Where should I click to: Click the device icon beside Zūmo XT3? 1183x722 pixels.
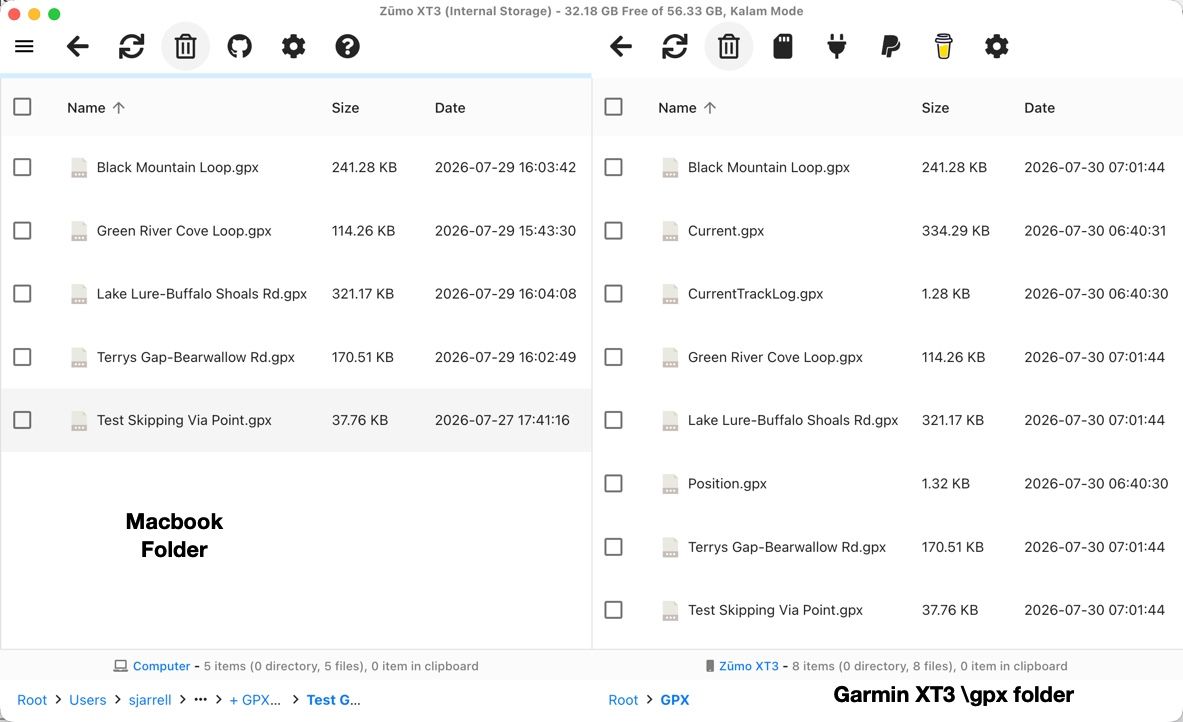point(710,666)
